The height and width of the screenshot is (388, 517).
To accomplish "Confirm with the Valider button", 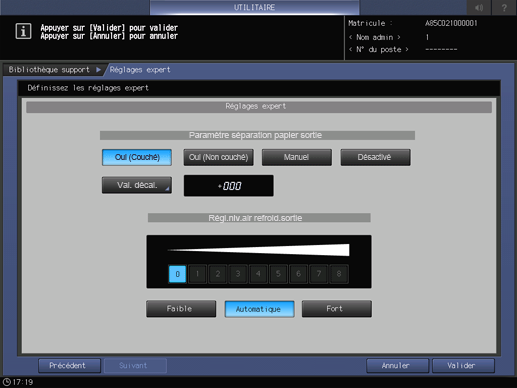I will (x=463, y=366).
